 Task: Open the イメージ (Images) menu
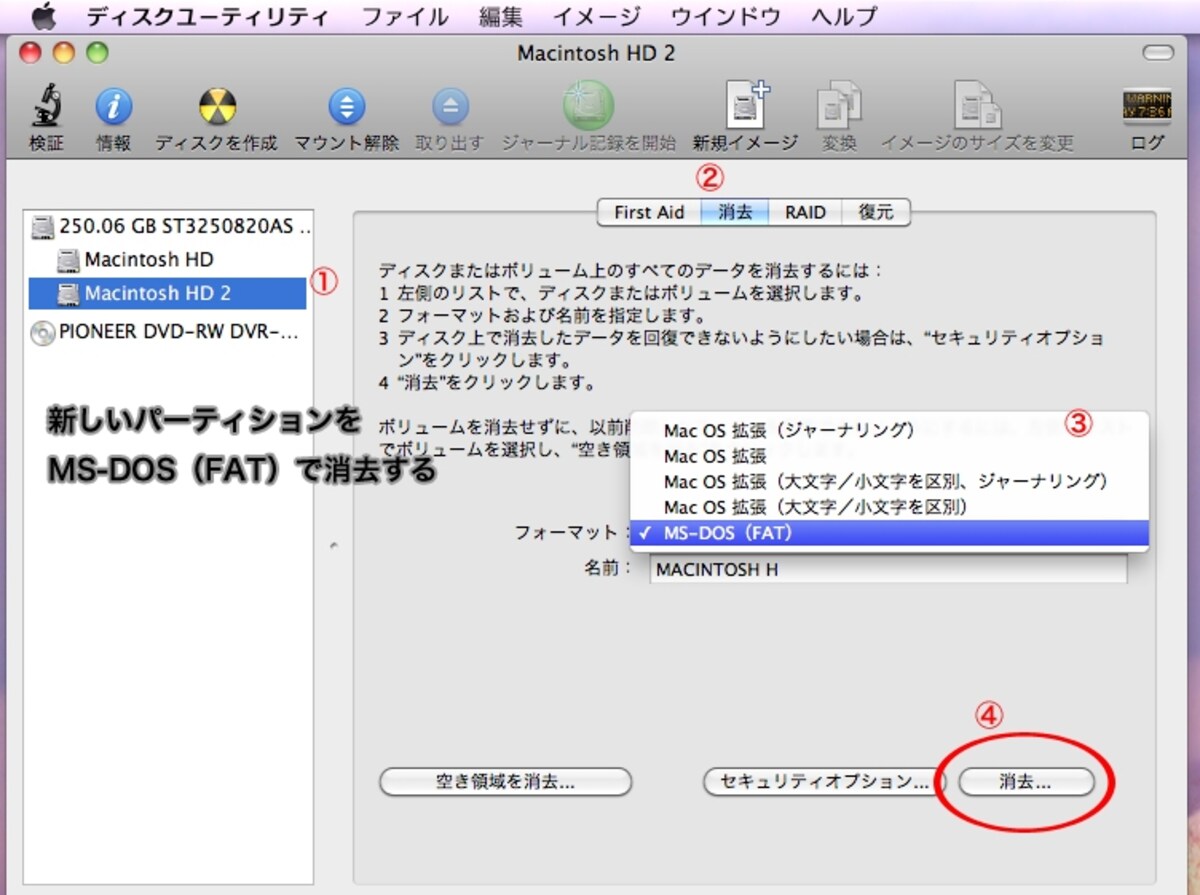click(596, 16)
